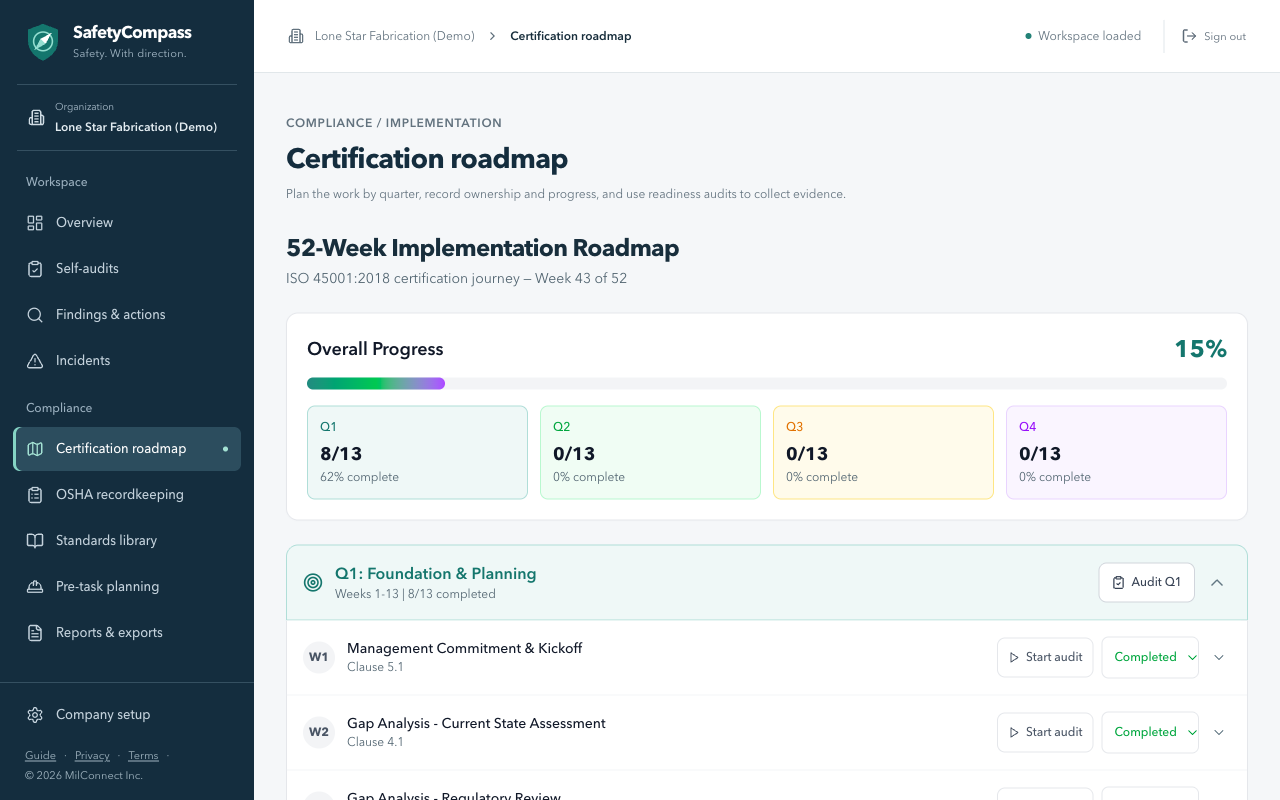Click the Findings & actions magnifier icon
This screenshot has width=1280, height=800.
click(35, 315)
